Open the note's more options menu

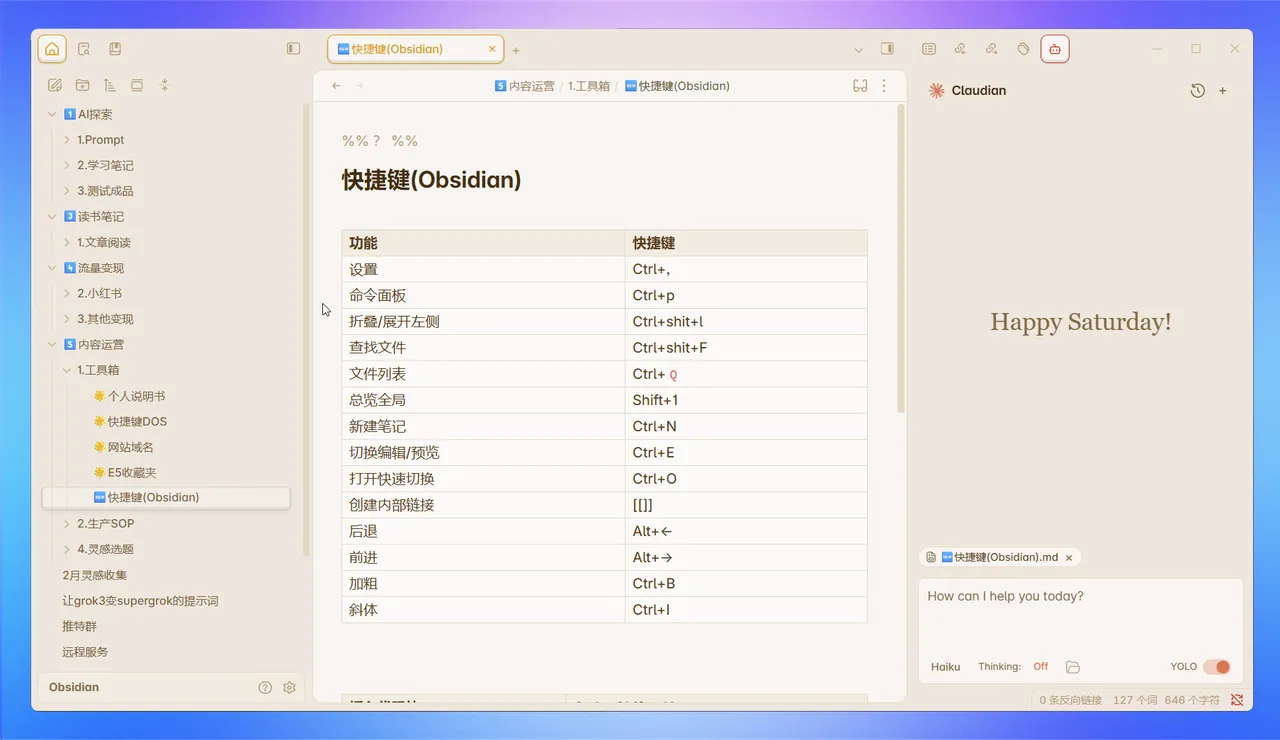884,86
